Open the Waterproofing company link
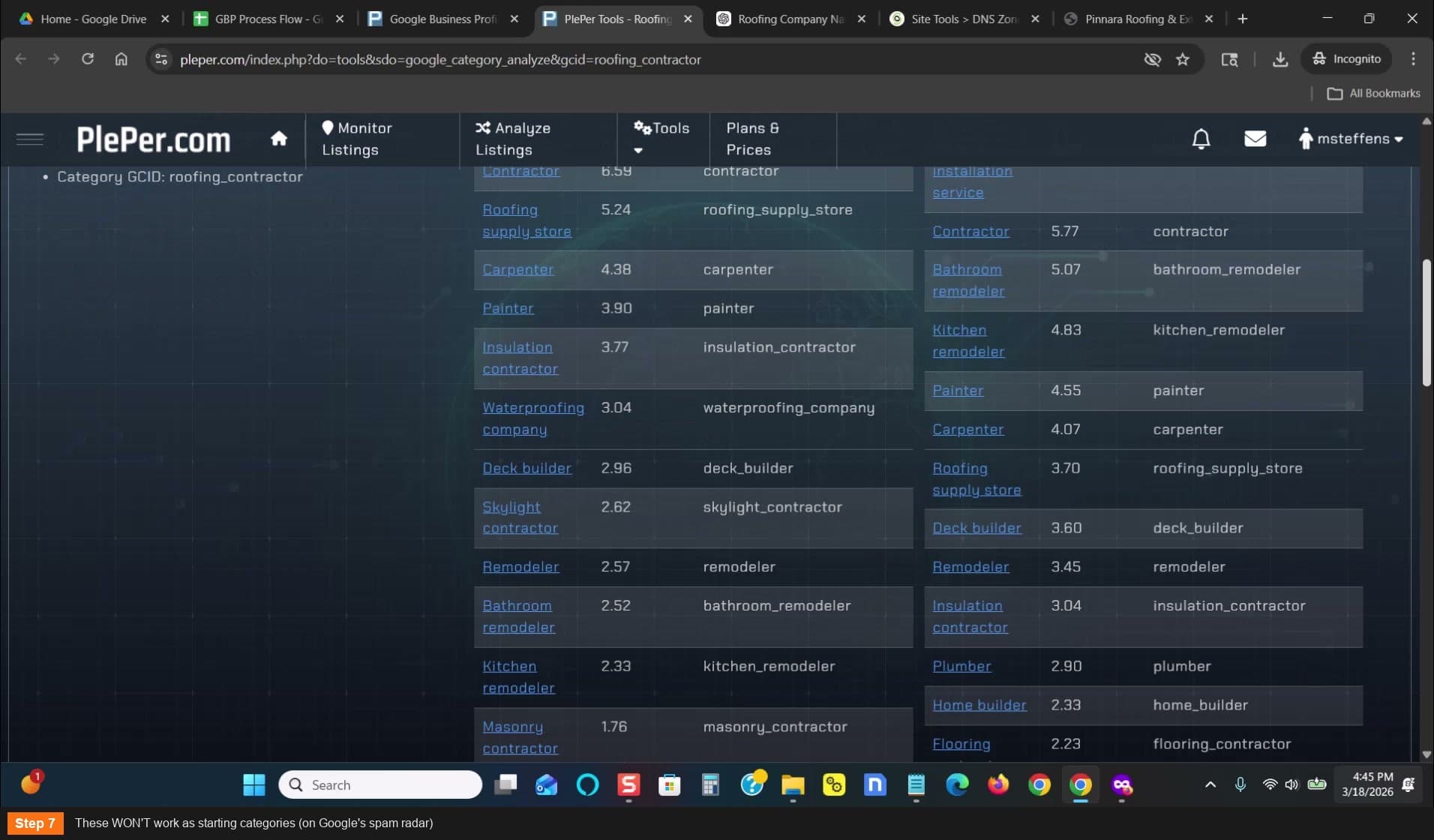This screenshot has width=1434, height=840. (532, 418)
